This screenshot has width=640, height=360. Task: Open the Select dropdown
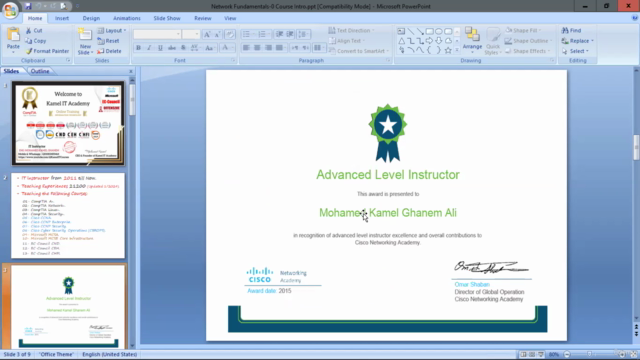(576, 51)
